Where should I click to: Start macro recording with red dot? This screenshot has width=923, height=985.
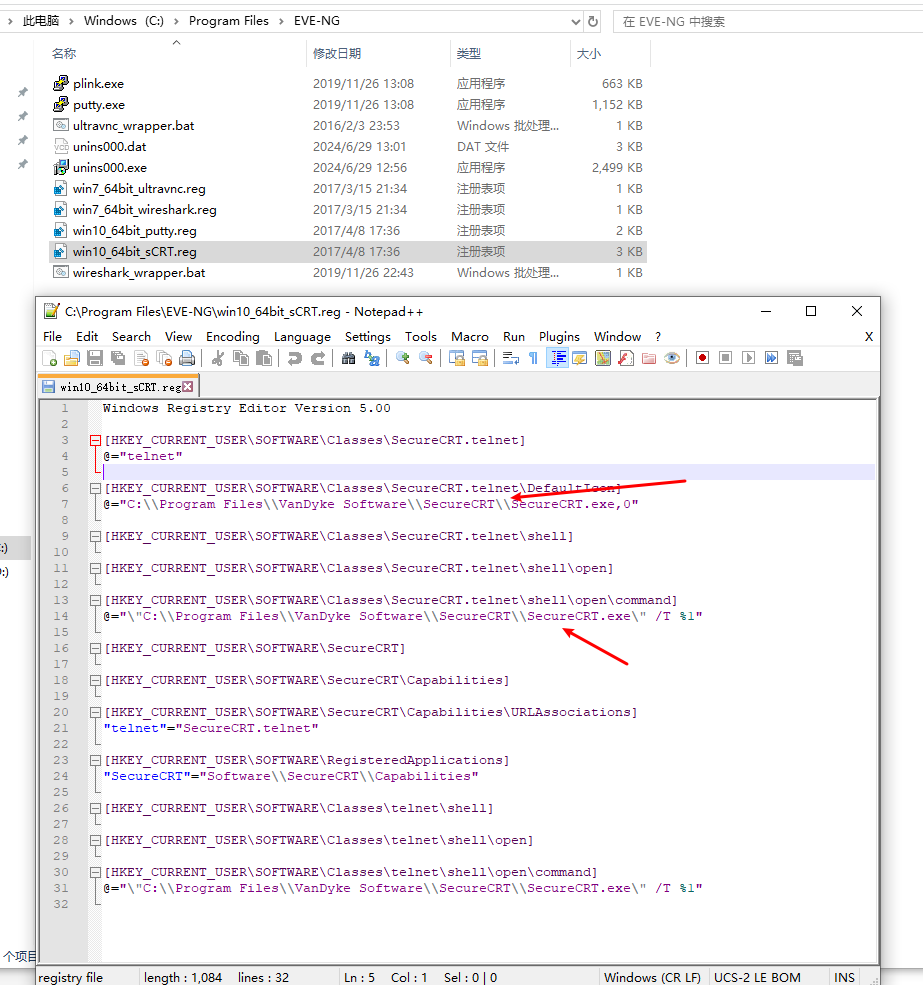702,358
